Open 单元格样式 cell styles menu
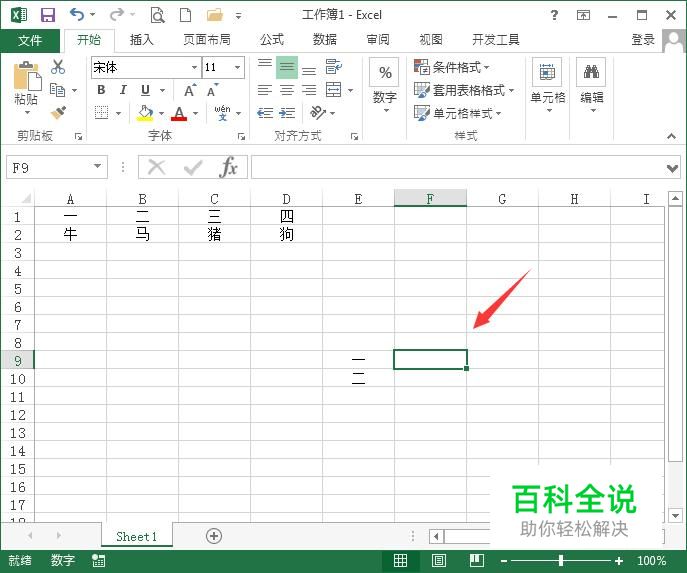 458,113
